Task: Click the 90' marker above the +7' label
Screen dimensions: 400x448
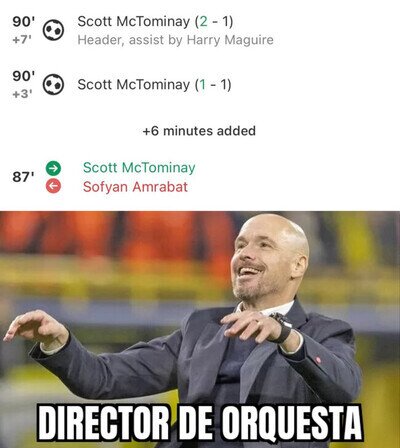Action: pos(24,22)
